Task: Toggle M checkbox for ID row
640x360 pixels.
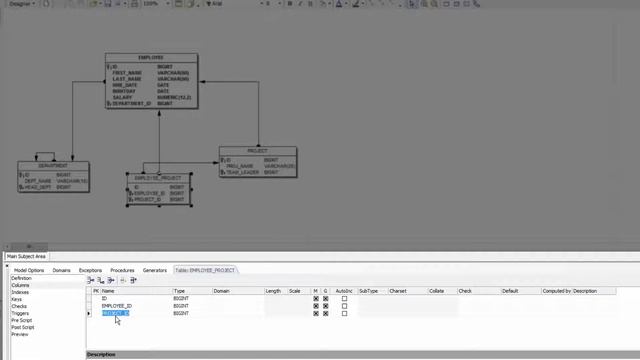Action: tap(316, 299)
